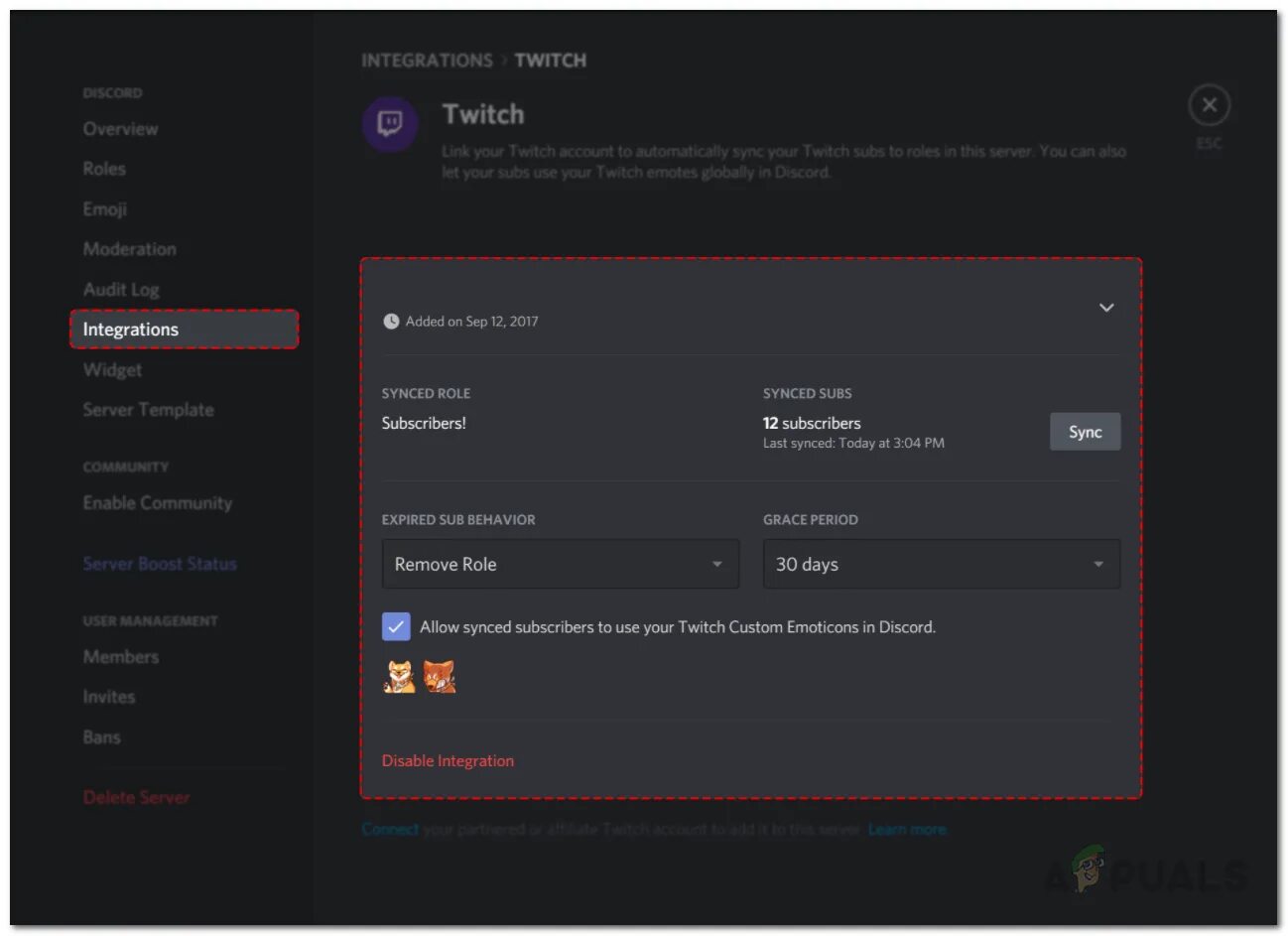The height and width of the screenshot is (936, 1288).
Task: Open the Audit Log section
Action: pos(121,290)
